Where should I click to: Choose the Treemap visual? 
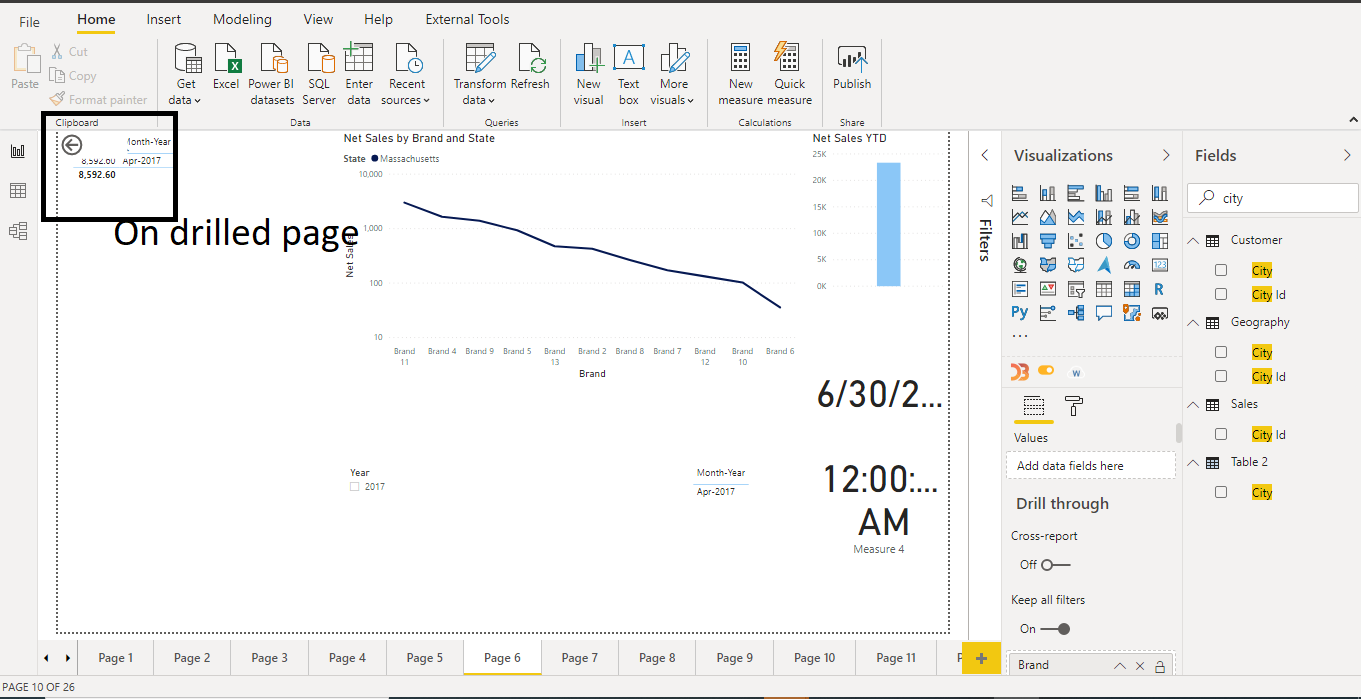tap(1160, 241)
